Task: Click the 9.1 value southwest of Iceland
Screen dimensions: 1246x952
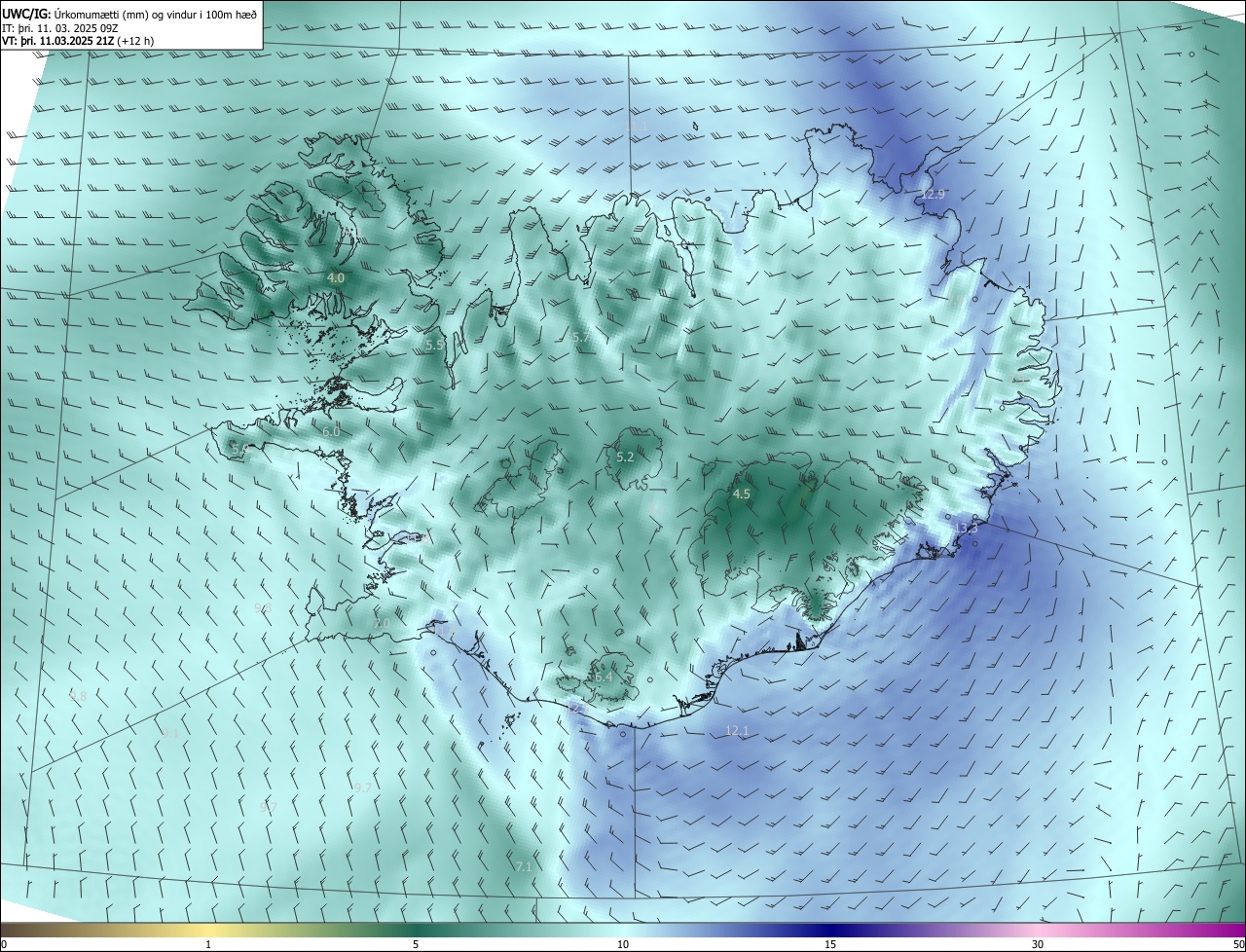Action: (x=170, y=734)
